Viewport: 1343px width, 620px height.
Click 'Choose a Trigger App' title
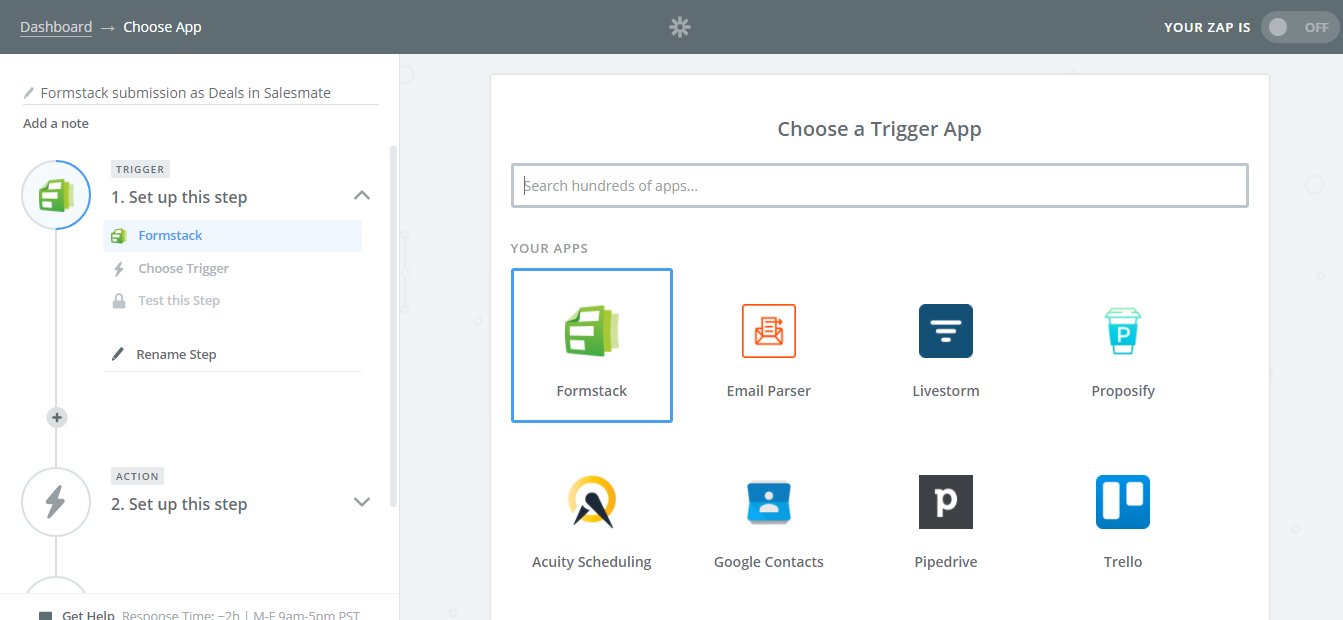click(880, 129)
